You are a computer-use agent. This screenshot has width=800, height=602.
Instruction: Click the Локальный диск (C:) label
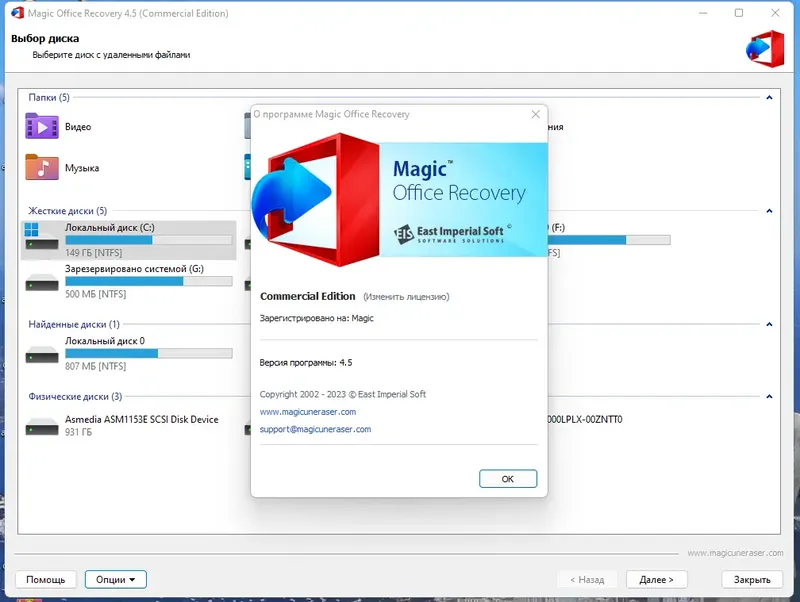tap(110, 228)
